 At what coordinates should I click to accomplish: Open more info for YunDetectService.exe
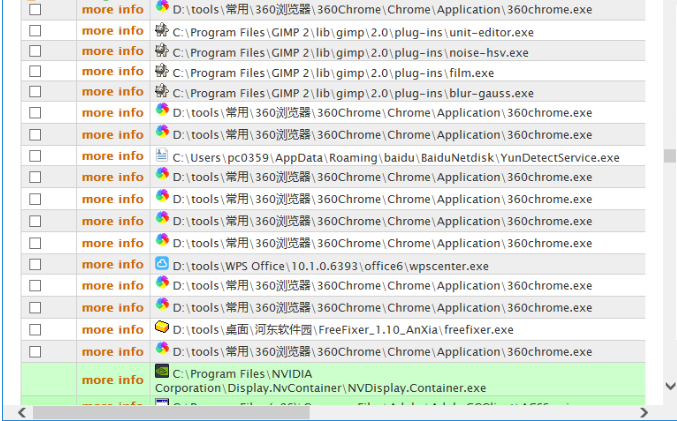click(113, 156)
